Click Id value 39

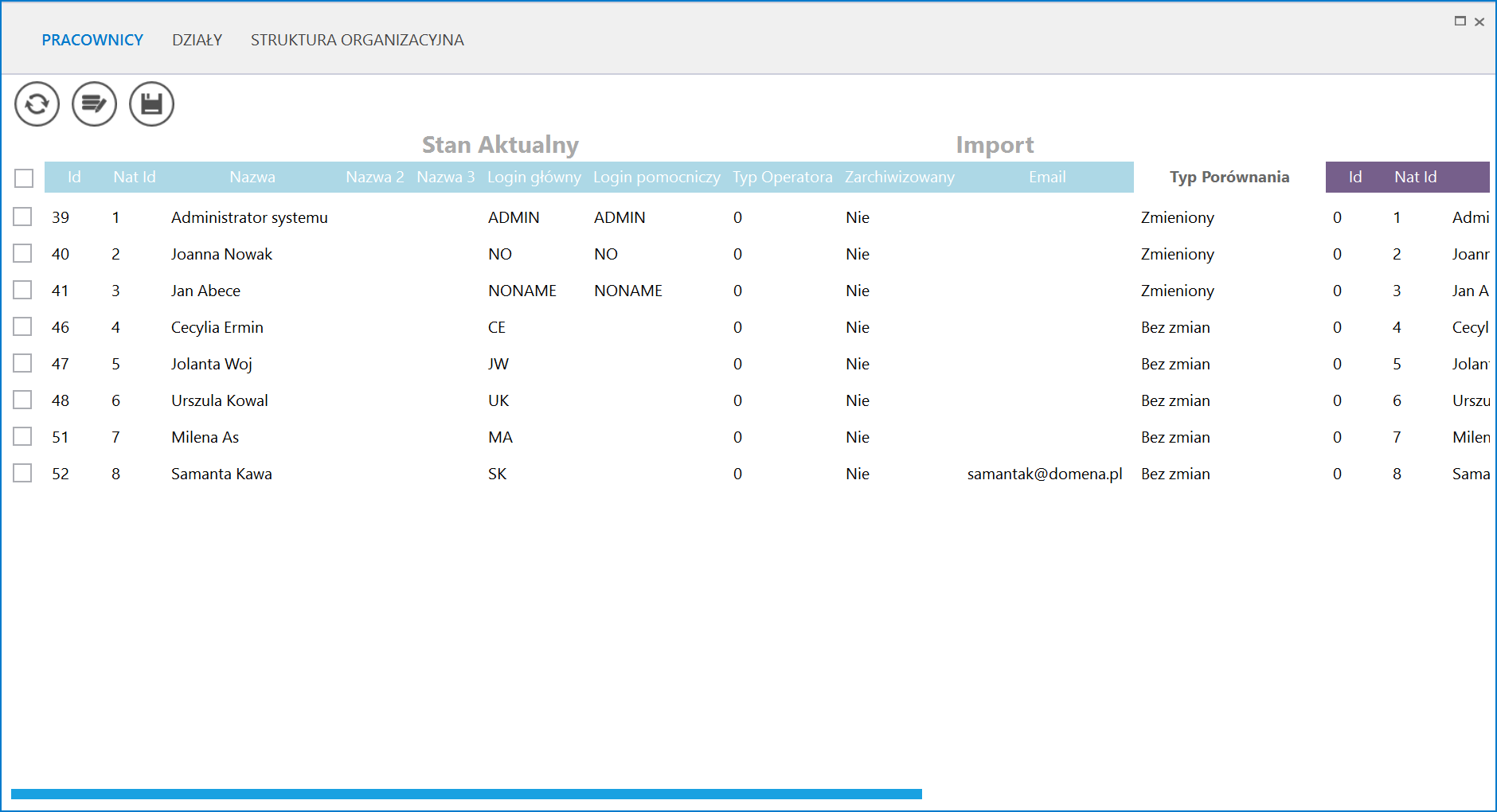(61, 217)
